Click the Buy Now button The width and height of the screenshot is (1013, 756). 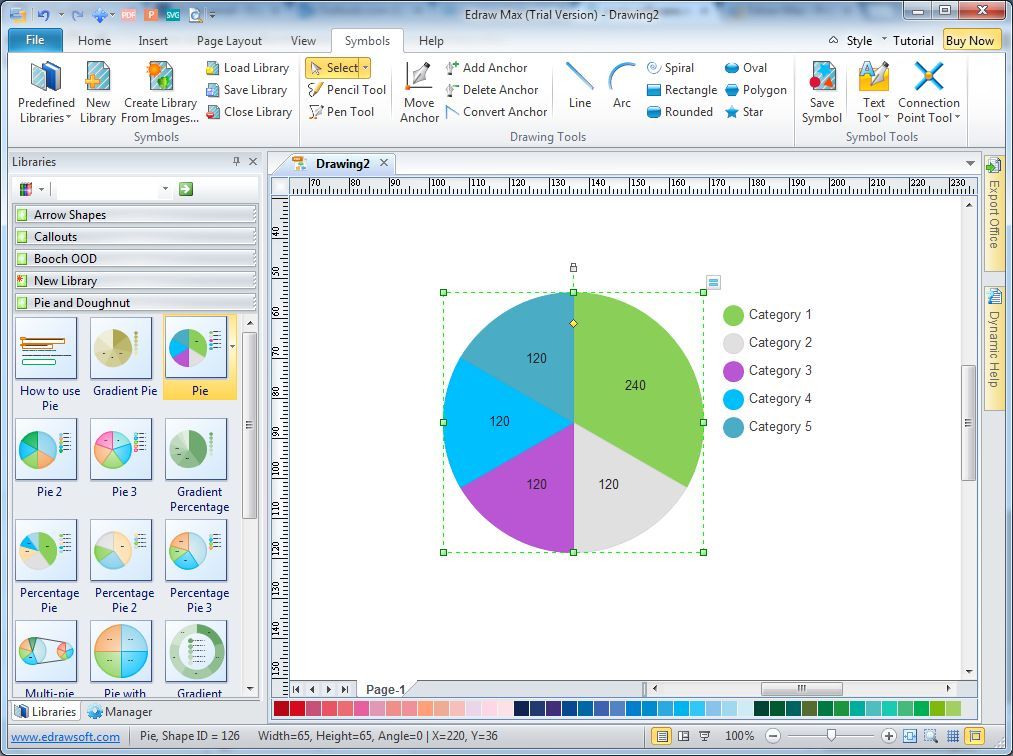971,40
